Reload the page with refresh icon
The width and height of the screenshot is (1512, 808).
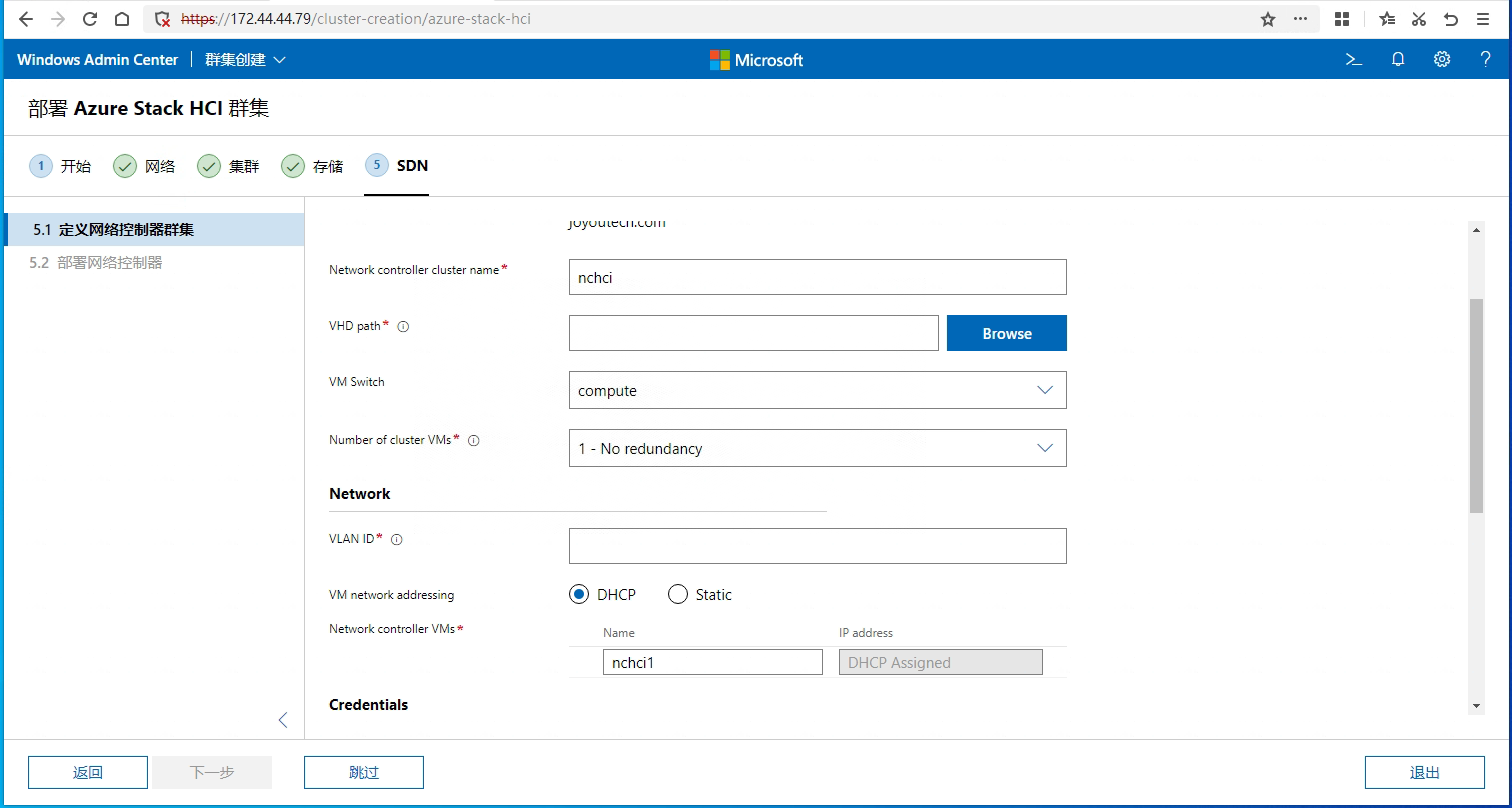coord(90,19)
